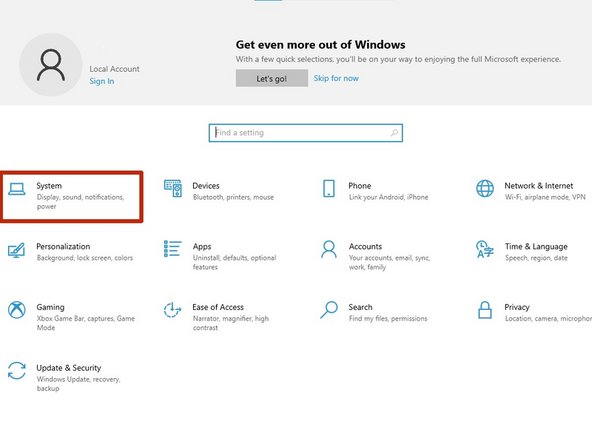Open the Privacy lock icon
Image resolution: width=592 pixels, height=444 pixels.
[485, 310]
